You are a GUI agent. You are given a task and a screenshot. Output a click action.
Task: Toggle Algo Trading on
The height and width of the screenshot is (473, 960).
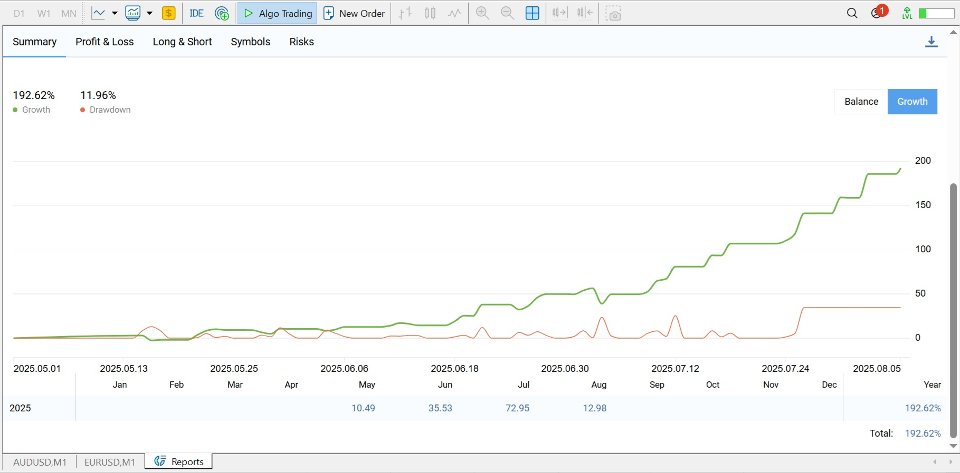[276, 14]
